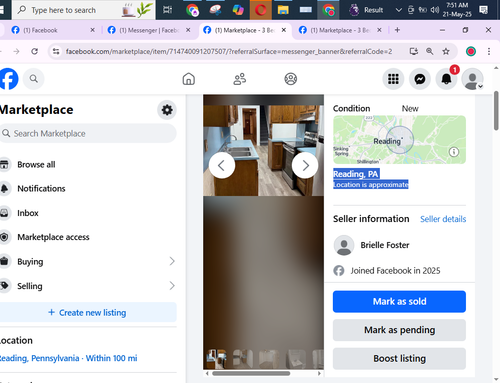
Task: Open File Explorer from the taskbar
Action: [x=283, y=10]
